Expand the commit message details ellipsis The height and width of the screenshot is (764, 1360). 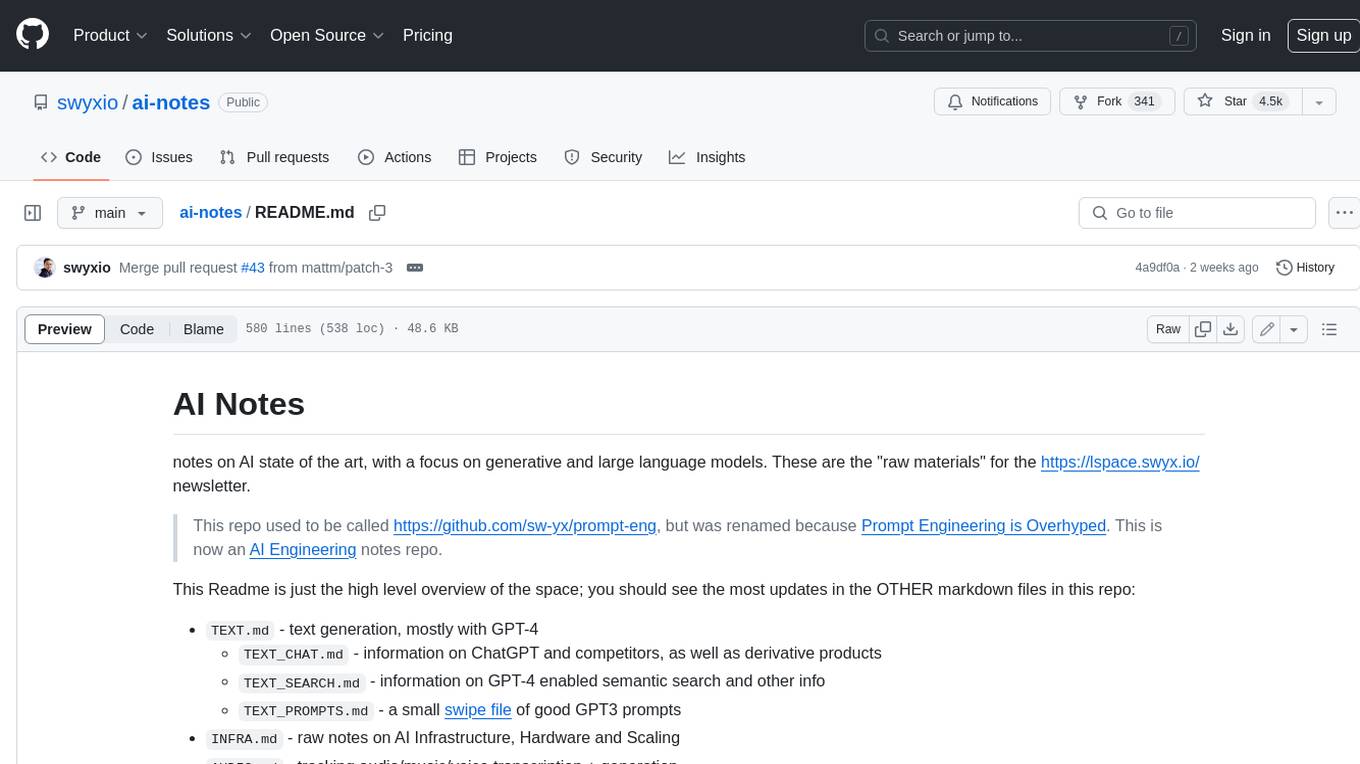pos(415,268)
